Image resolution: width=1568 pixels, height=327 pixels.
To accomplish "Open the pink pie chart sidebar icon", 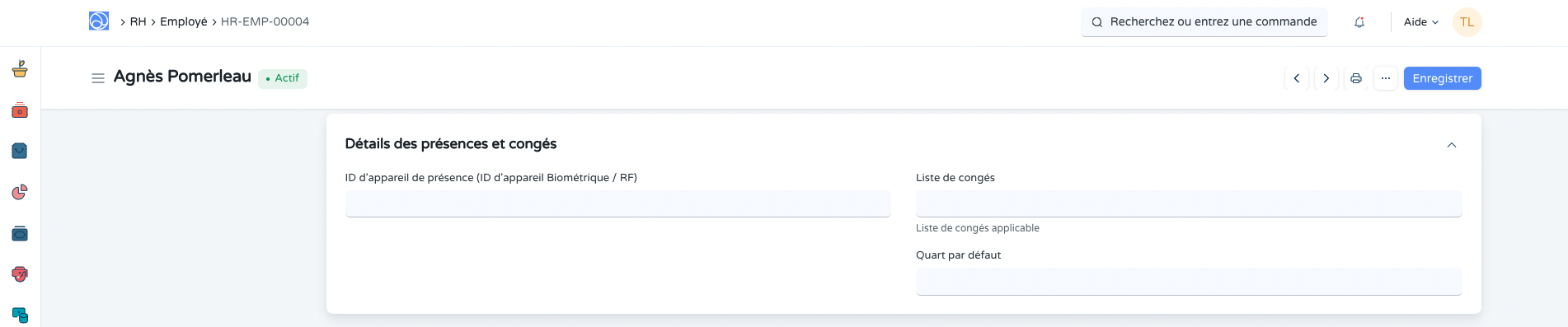I will 20,192.
